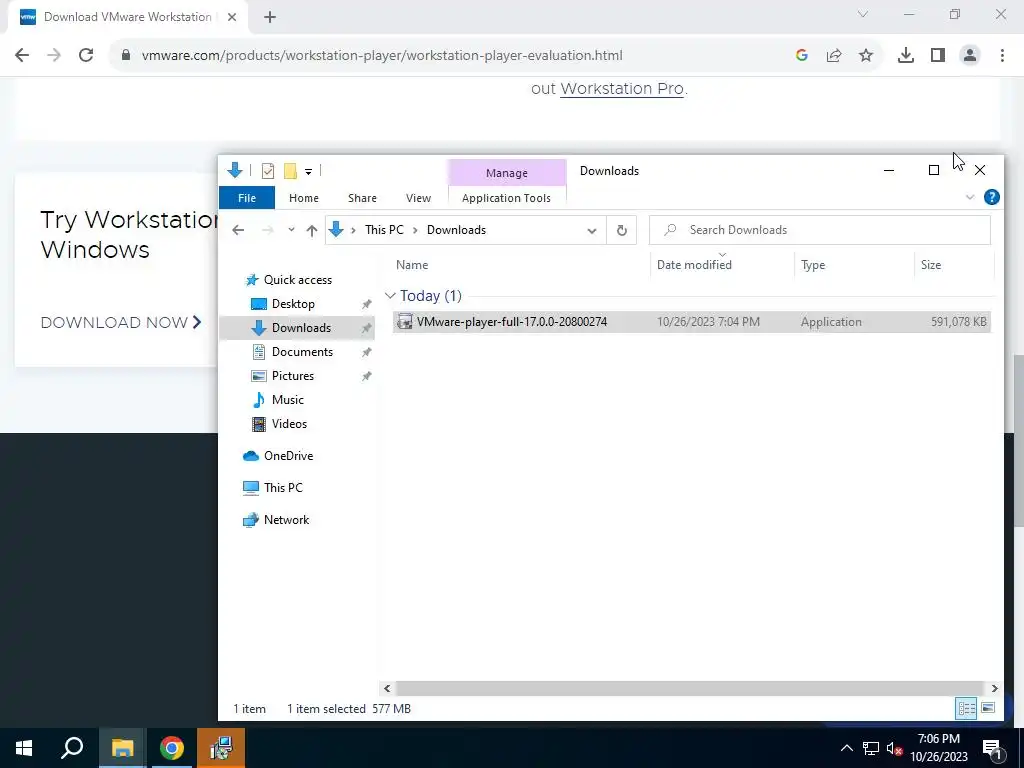The width and height of the screenshot is (1024, 768).
Task: Bookmark this page with the star icon
Action: (x=866, y=56)
